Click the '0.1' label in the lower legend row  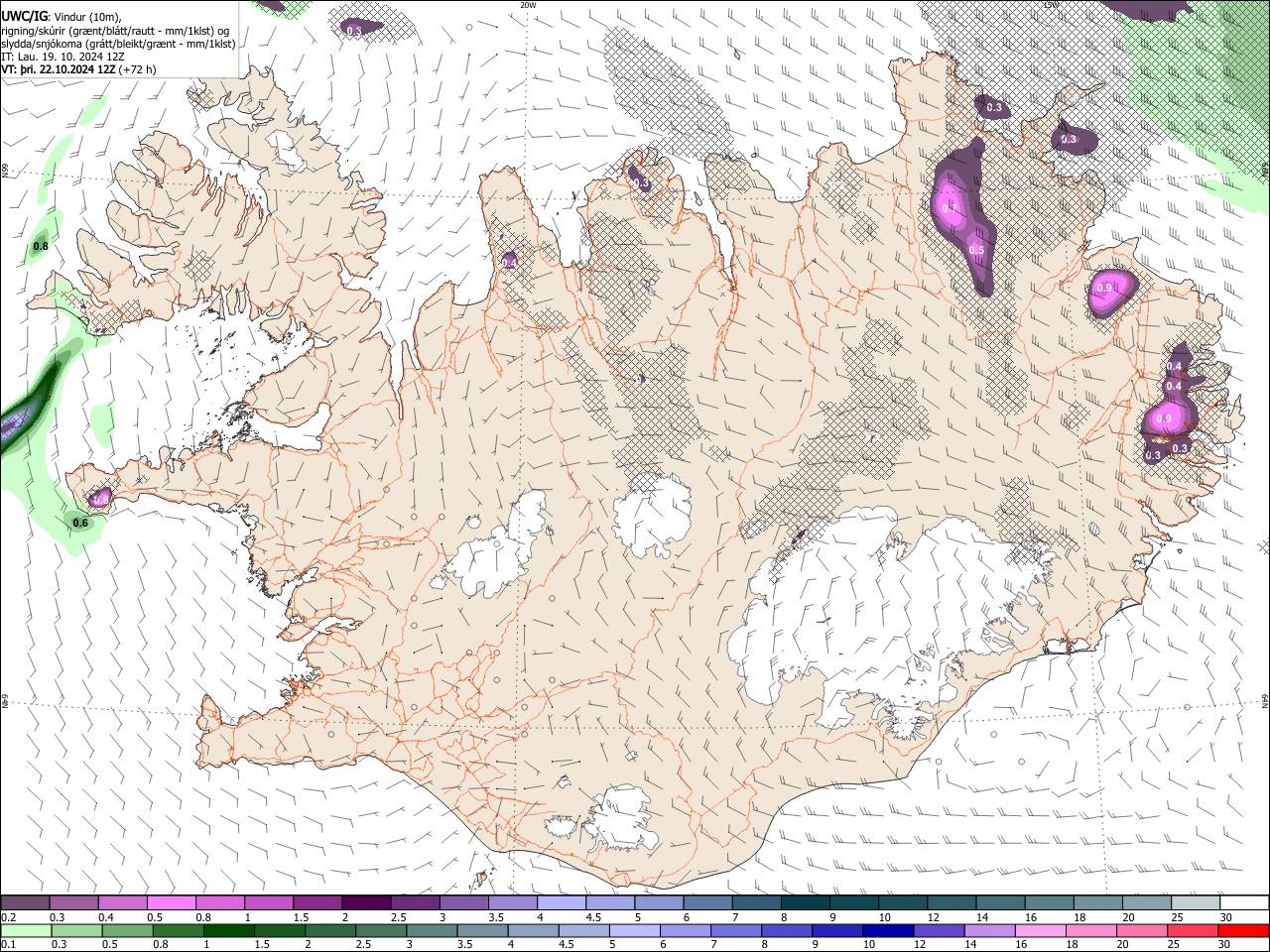coord(8,945)
